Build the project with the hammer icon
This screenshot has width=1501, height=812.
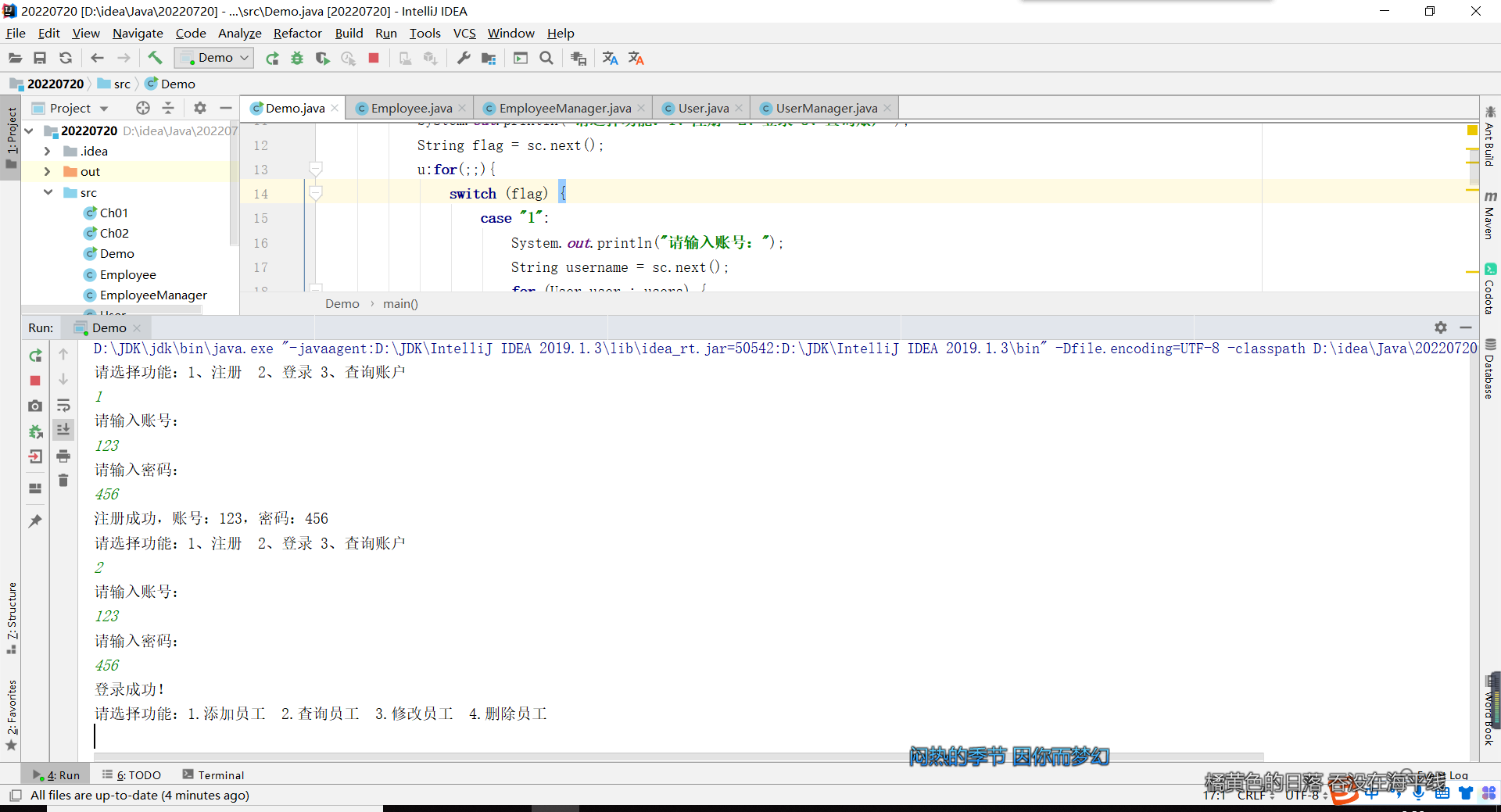[x=155, y=58]
